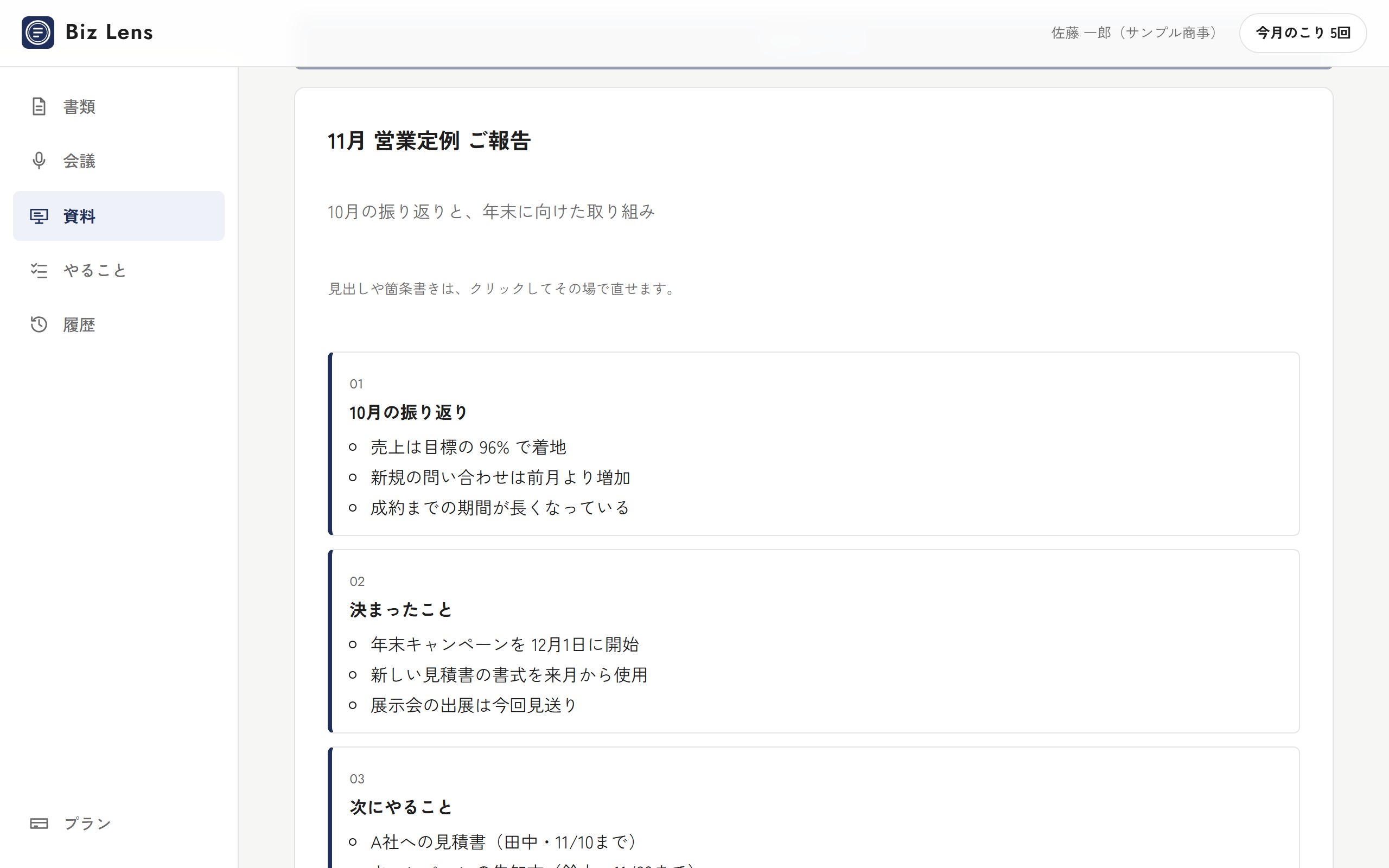Click the Biz Lens logo icon
1389x868 pixels.
click(x=38, y=33)
